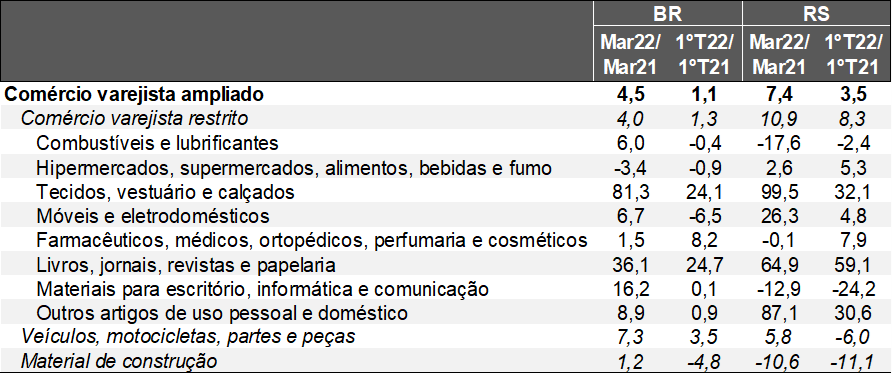Click Tecidos, vestuário e calçados label

pyautogui.click(x=165, y=192)
